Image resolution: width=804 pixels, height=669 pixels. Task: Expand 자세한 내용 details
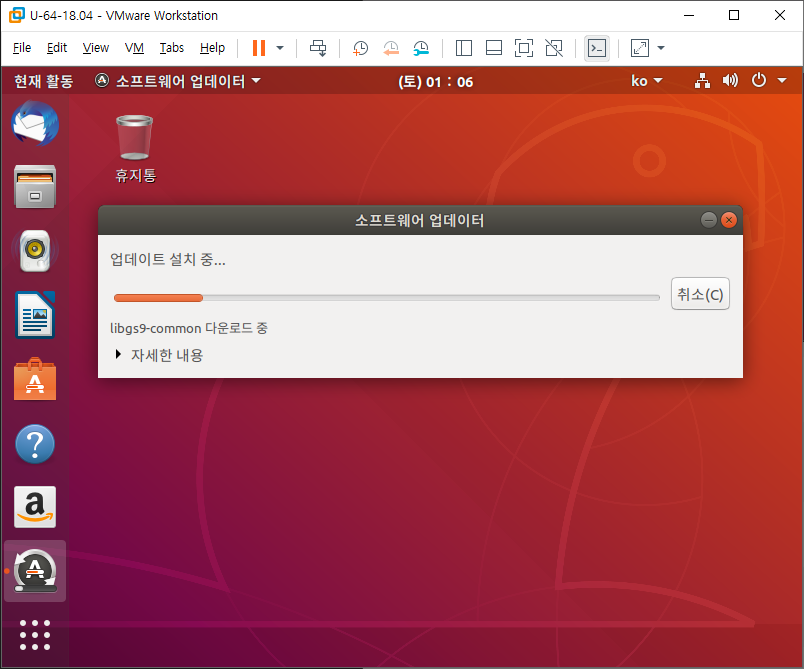point(159,355)
